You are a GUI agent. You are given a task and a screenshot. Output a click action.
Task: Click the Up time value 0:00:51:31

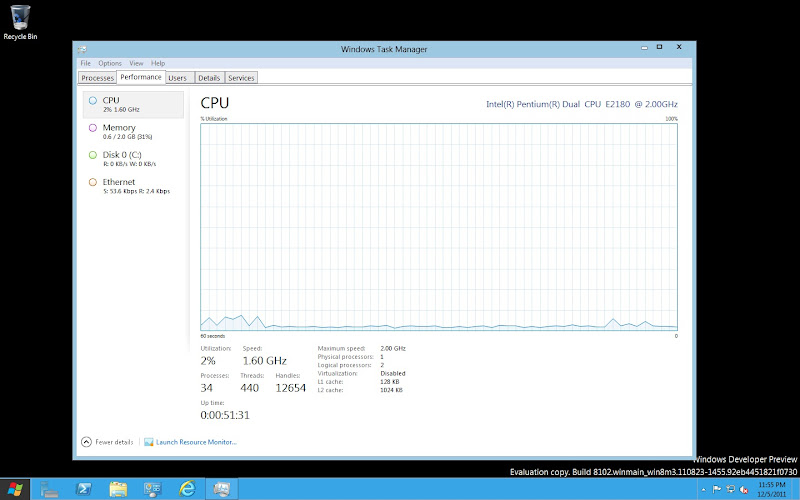[x=225, y=415]
